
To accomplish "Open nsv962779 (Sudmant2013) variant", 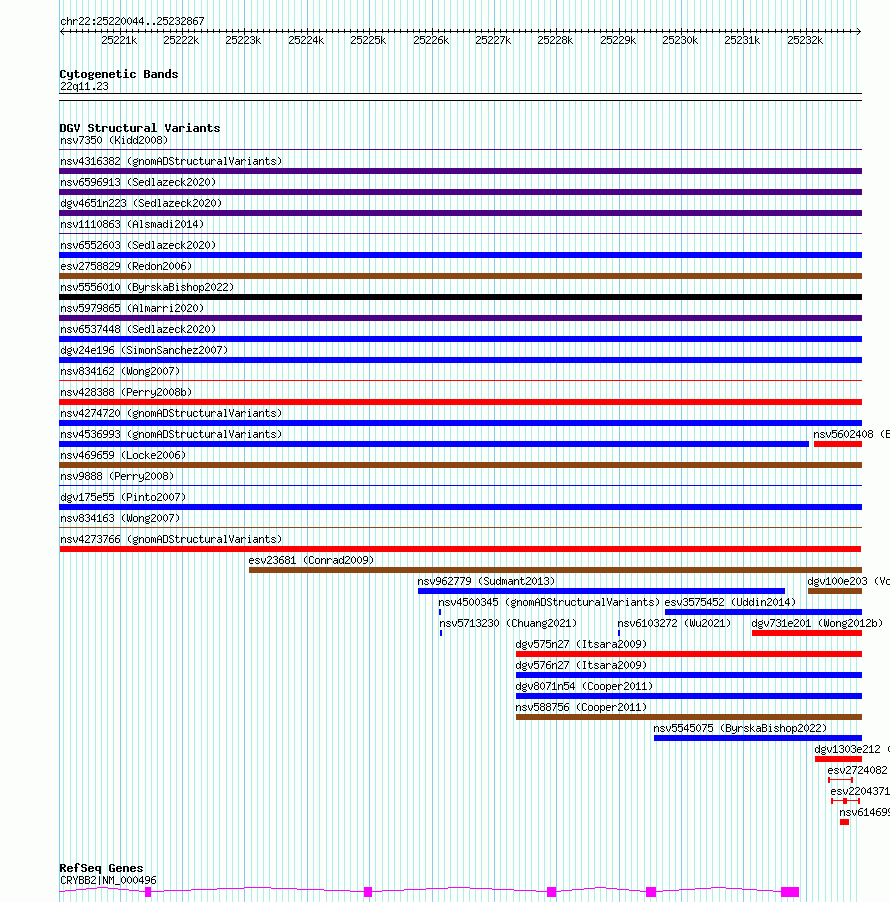I will tap(486, 581).
